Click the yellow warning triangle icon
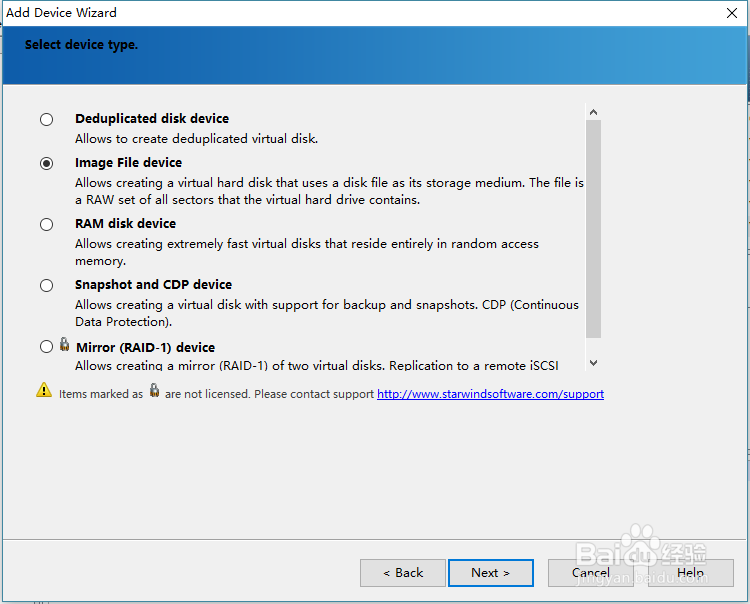750x604 pixels. point(44,391)
